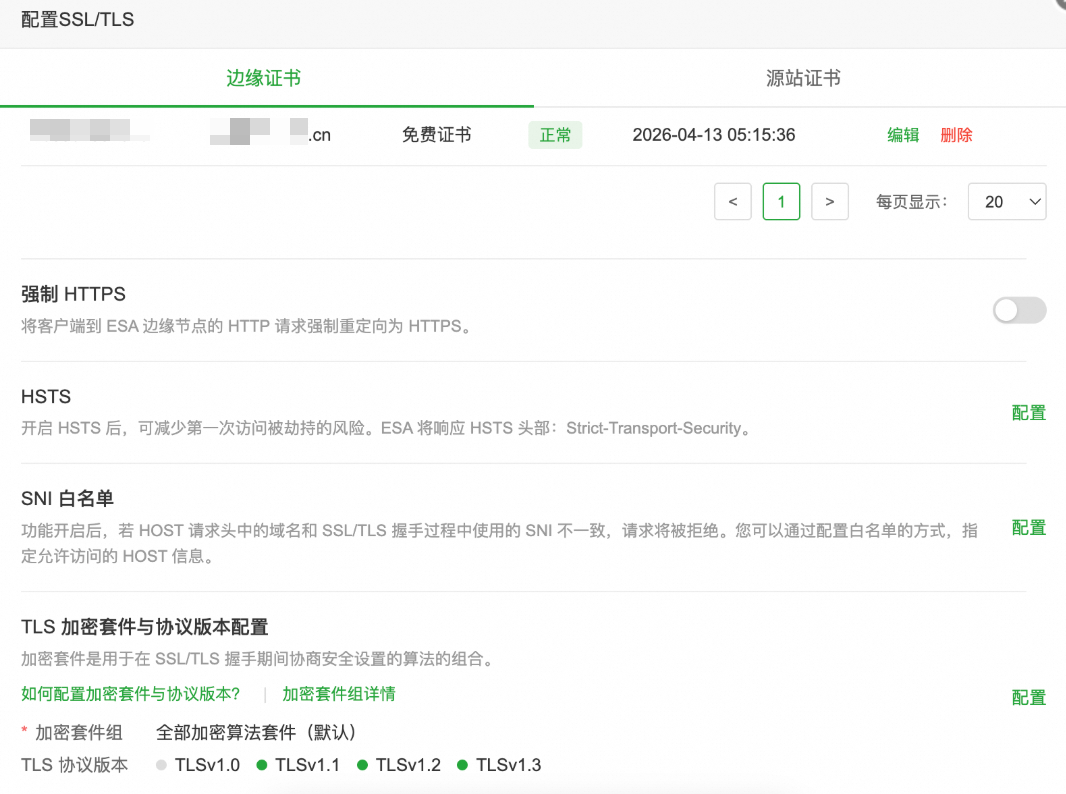Open the 源站证书 tab
Image resolution: width=1066 pixels, height=794 pixels.
[x=803, y=78]
